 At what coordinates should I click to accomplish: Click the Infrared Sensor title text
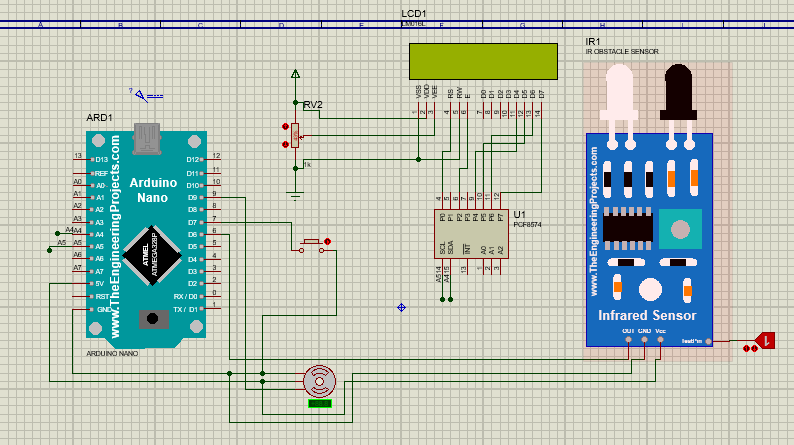click(x=647, y=315)
